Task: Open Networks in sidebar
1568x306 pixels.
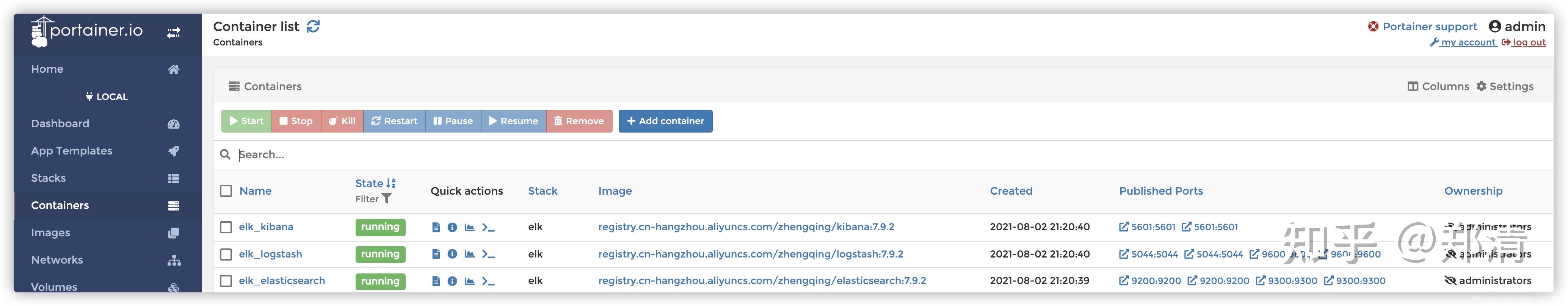Action: pyautogui.click(x=107, y=260)
